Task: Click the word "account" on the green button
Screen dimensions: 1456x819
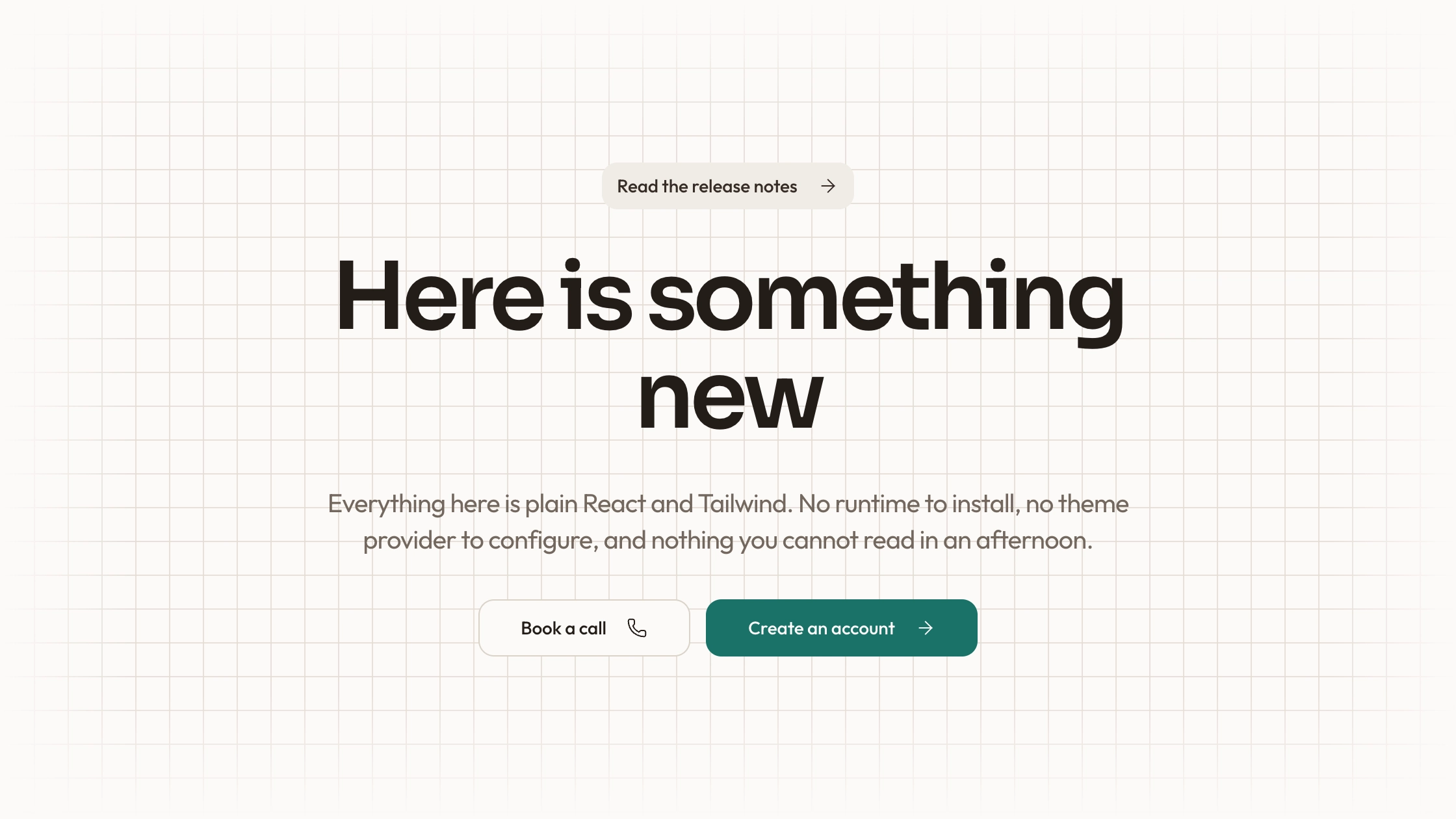Action: (x=863, y=629)
